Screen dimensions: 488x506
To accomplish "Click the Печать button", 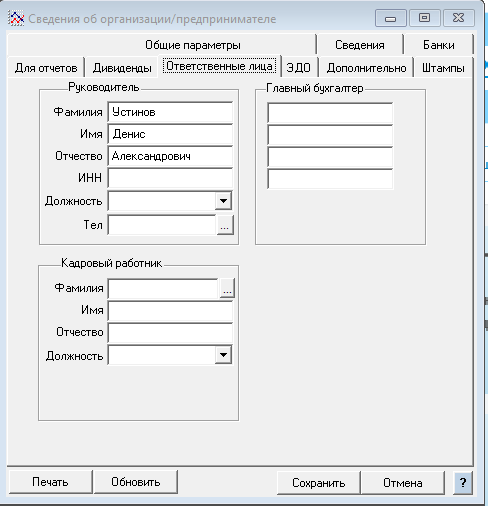I will tap(50, 482).
